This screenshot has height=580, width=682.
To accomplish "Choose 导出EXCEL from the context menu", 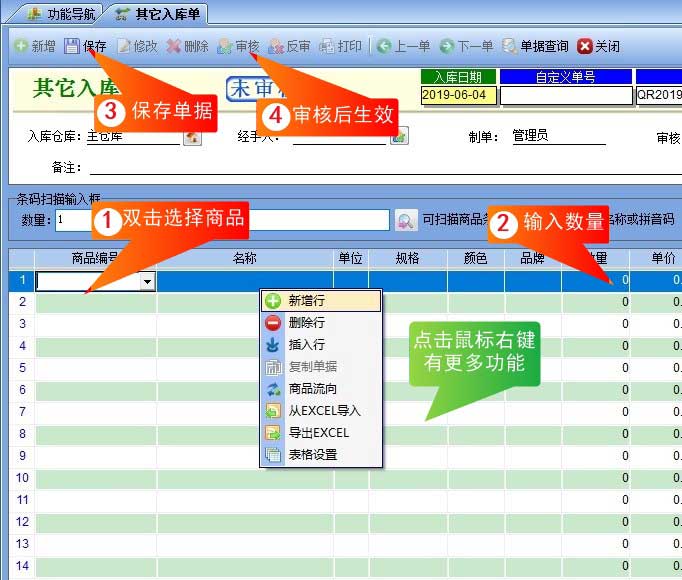I will (321, 433).
